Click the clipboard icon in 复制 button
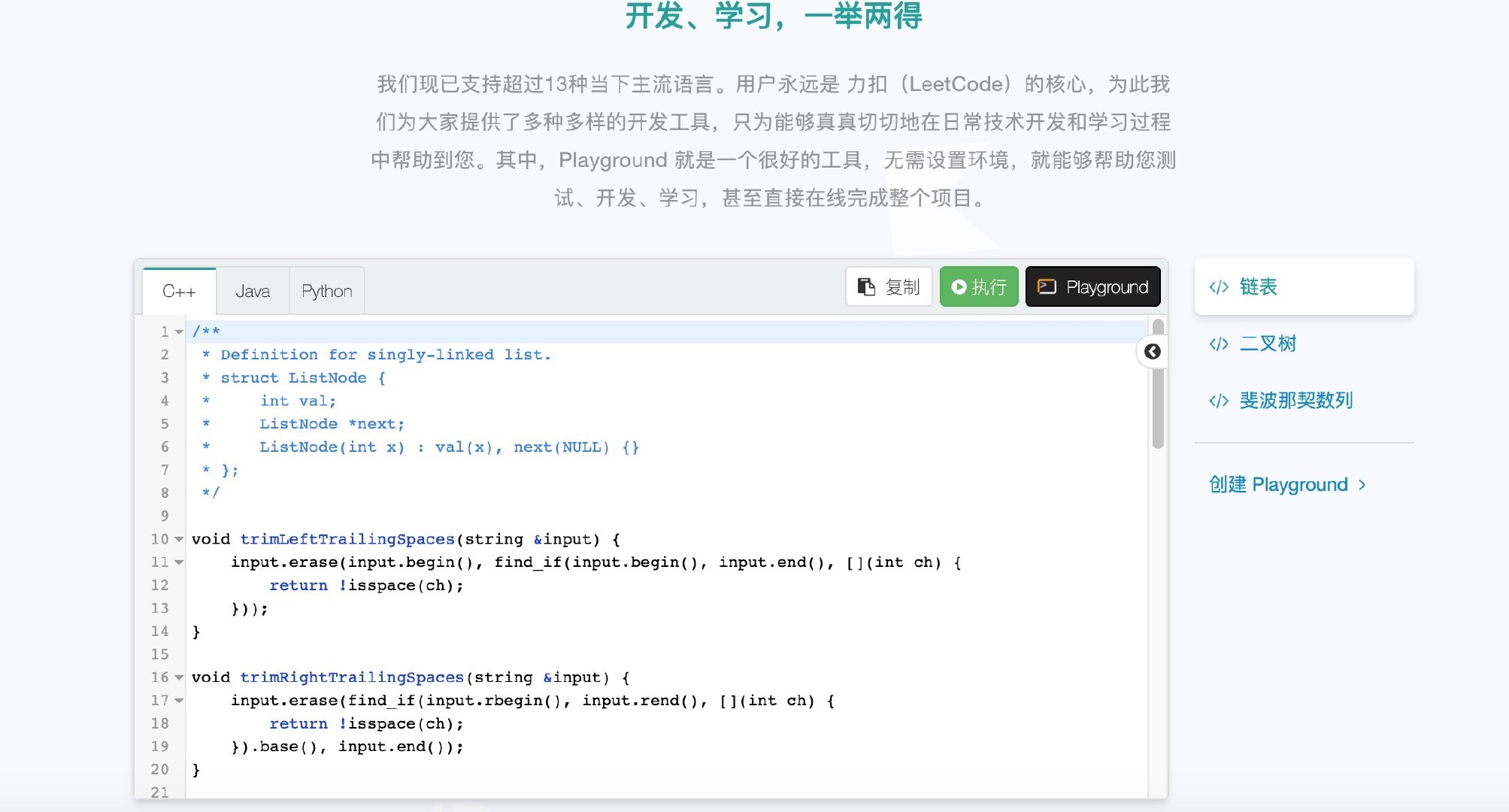Screen dimensions: 1509x812 [x=866, y=286]
